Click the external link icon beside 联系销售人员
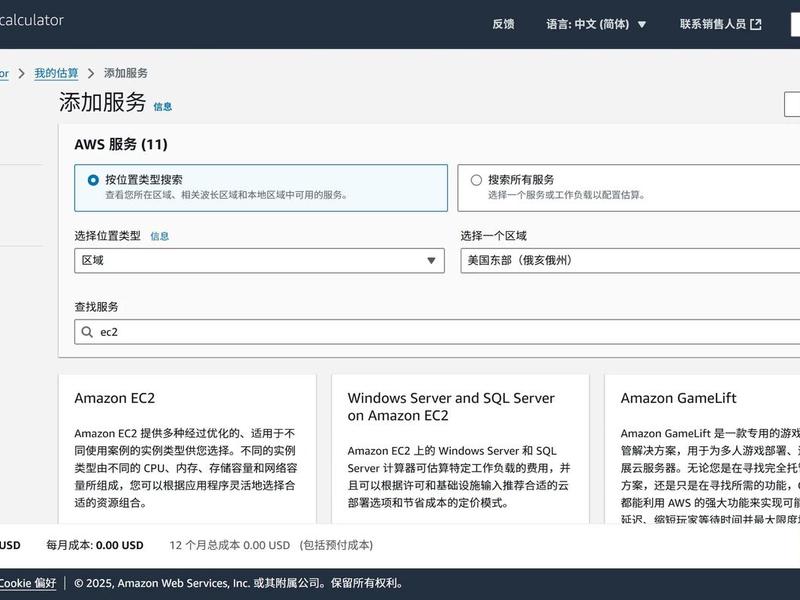The height and width of the screenshot is (600, 800). click(x=756, y=24)
